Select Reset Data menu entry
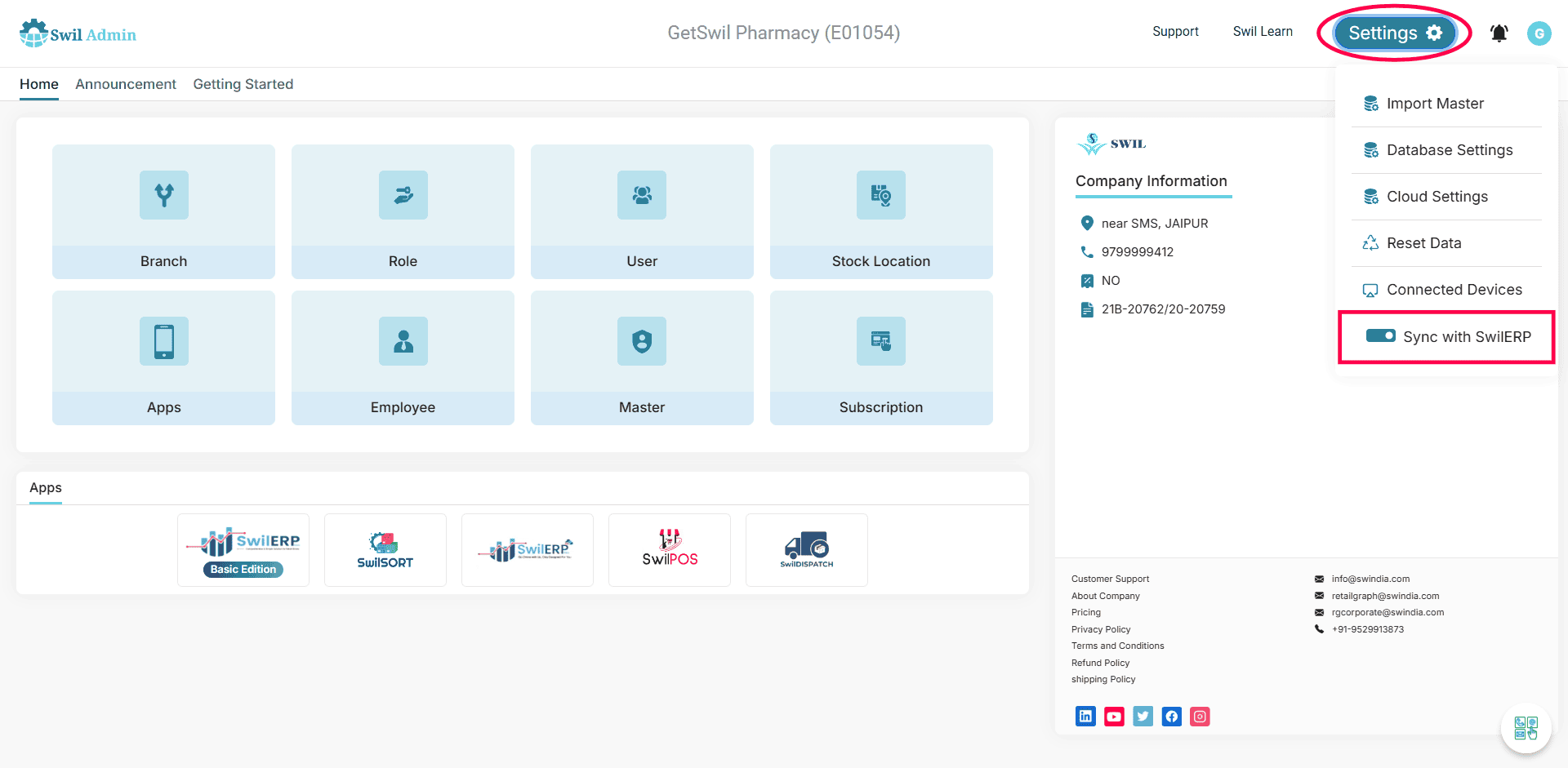 (1446, 243)
